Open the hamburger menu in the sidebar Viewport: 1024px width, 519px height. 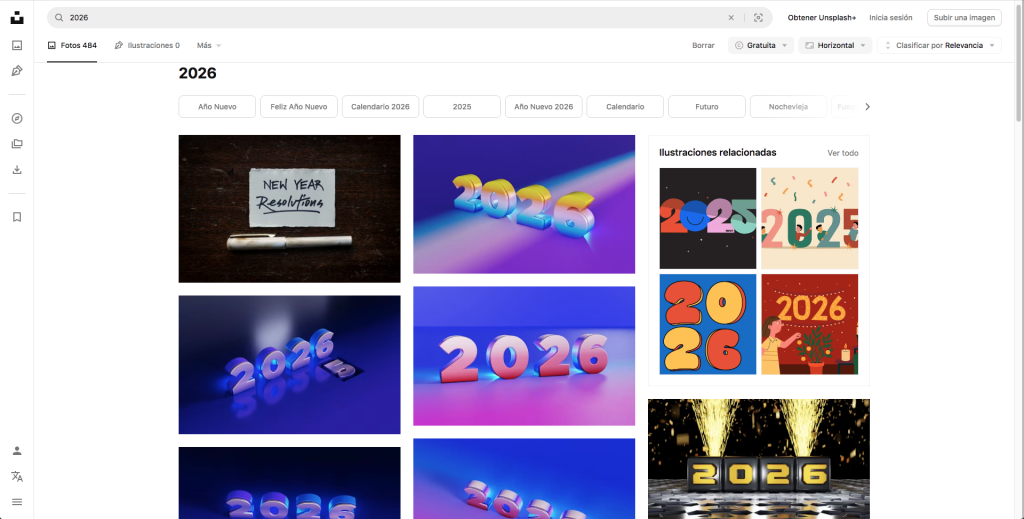[x=17, y=501]
